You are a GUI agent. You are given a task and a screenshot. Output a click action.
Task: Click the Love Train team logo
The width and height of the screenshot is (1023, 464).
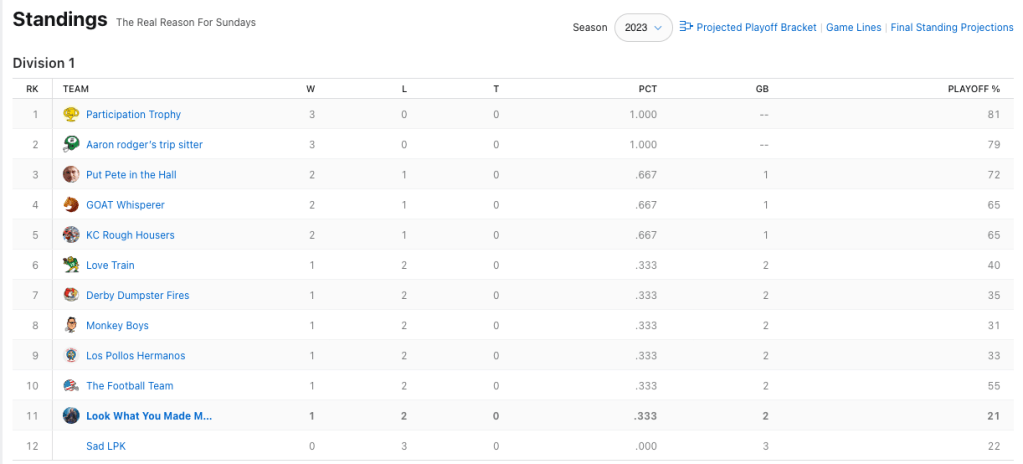(71, 265)
